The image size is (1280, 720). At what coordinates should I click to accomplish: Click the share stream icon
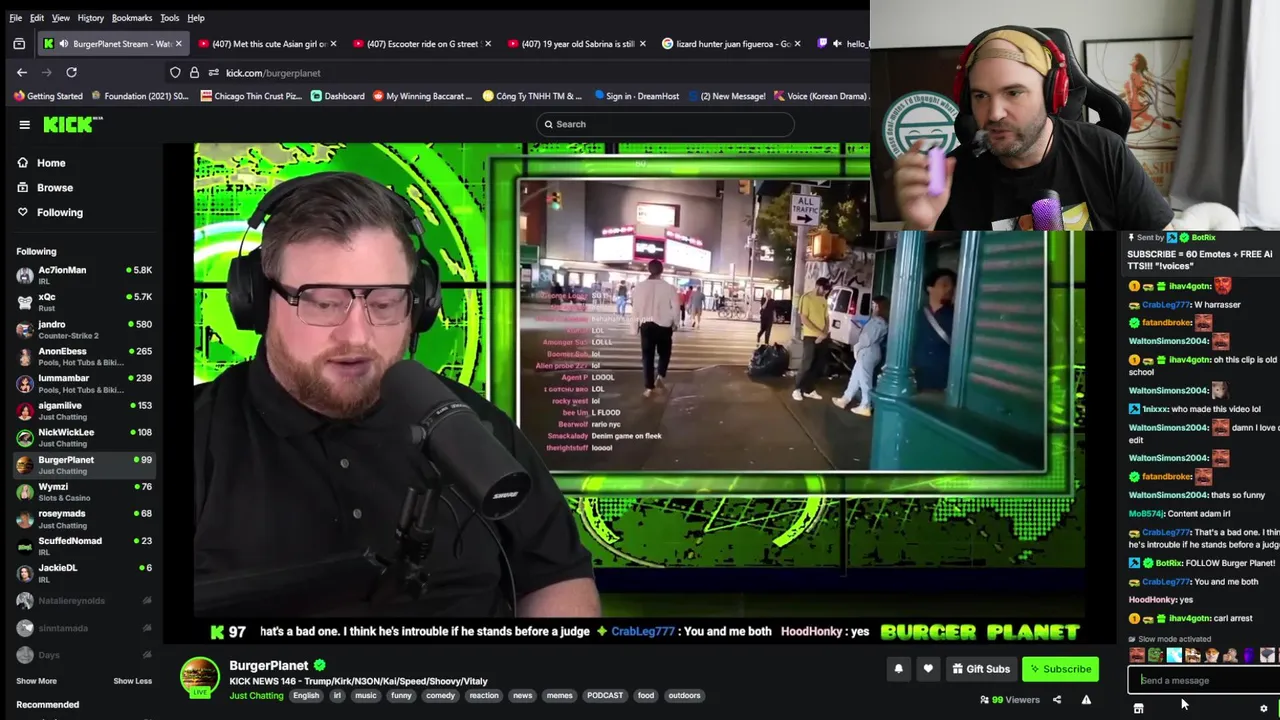(1057, 700)
